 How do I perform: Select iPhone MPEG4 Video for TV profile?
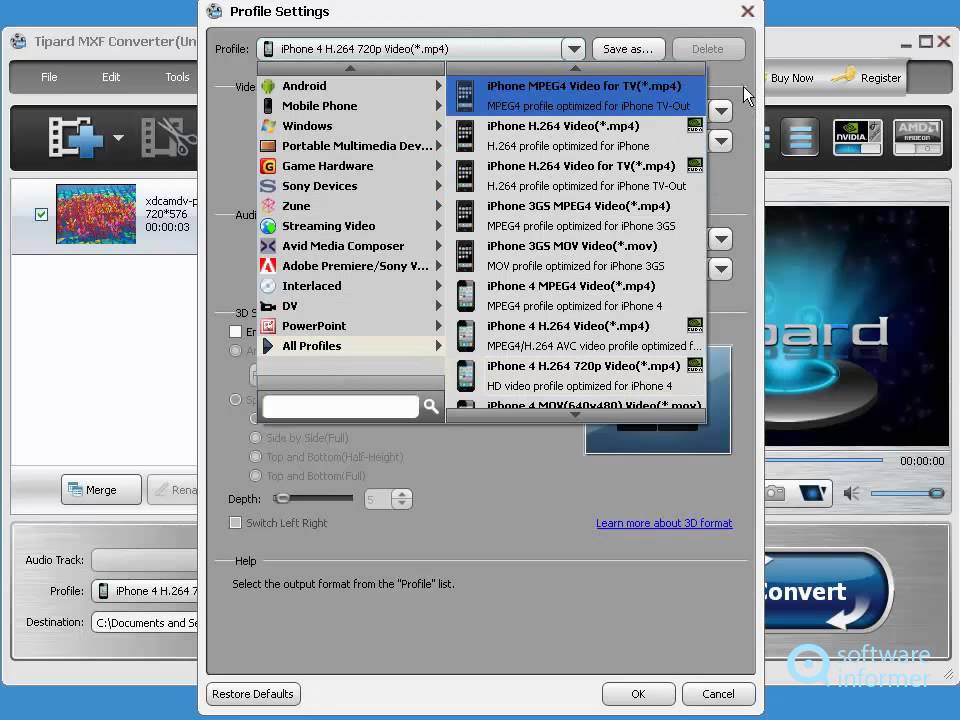[x=576, y=96]
